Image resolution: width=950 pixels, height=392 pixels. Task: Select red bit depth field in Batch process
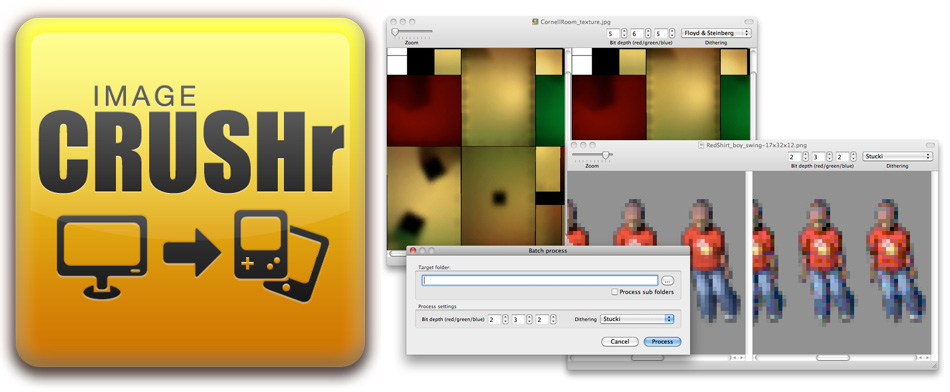pos(494,319)
